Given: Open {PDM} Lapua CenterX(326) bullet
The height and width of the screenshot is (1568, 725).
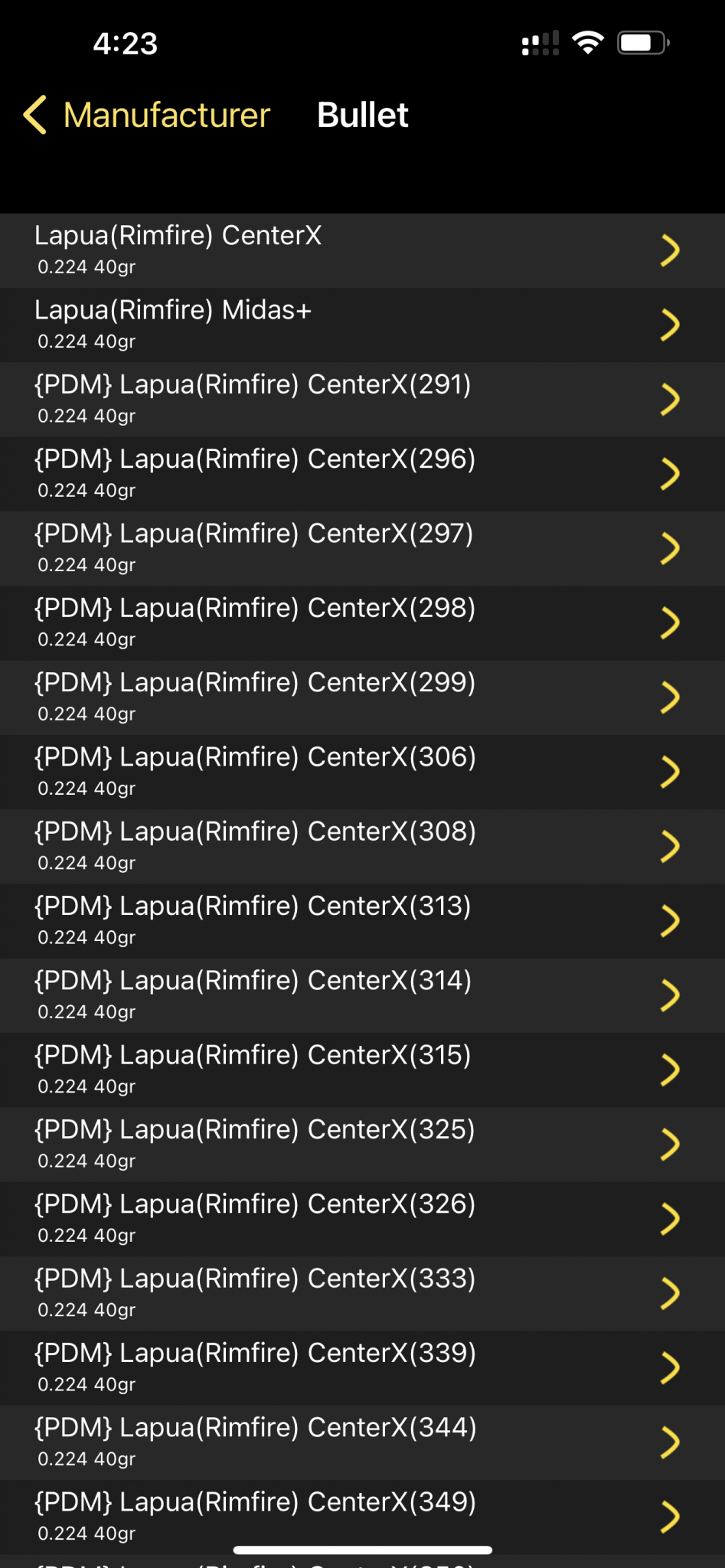Looking at the screenshot, I should tap(255, 1217).
